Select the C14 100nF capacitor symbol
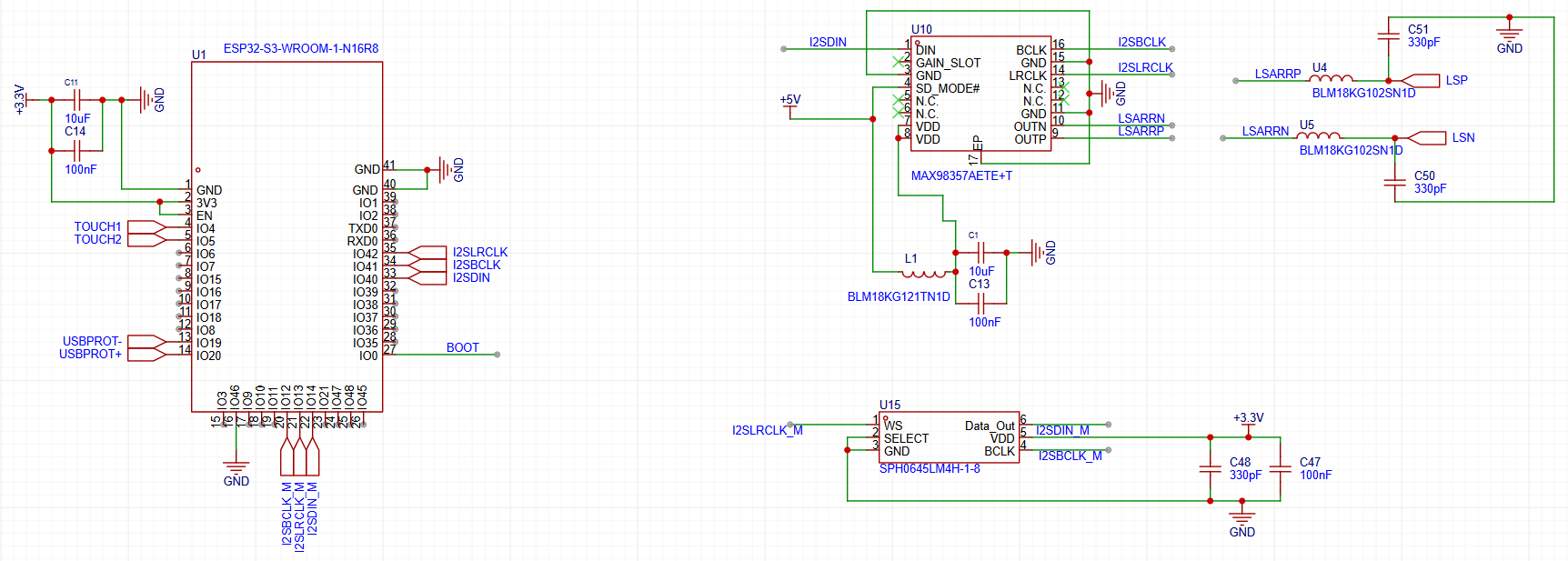This screenshot has width=1568, height=561. click(x=77, y=151)
